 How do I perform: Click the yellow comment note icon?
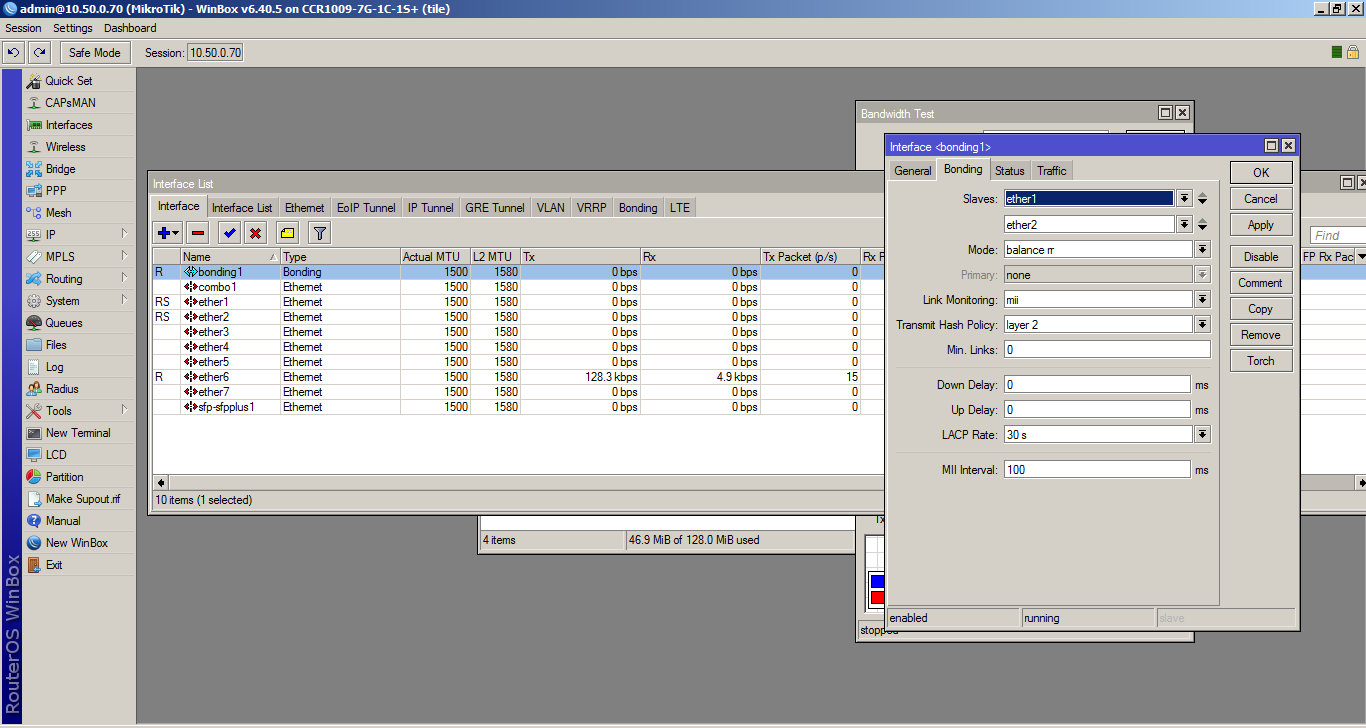287,233
